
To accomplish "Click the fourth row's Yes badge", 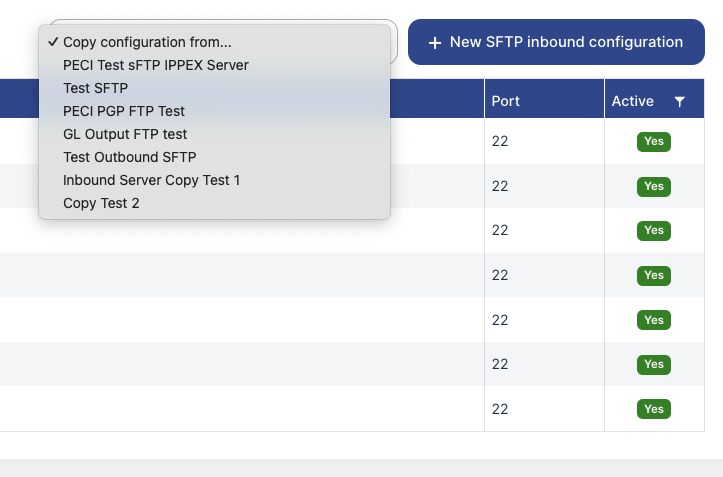I will click(653, 275).
